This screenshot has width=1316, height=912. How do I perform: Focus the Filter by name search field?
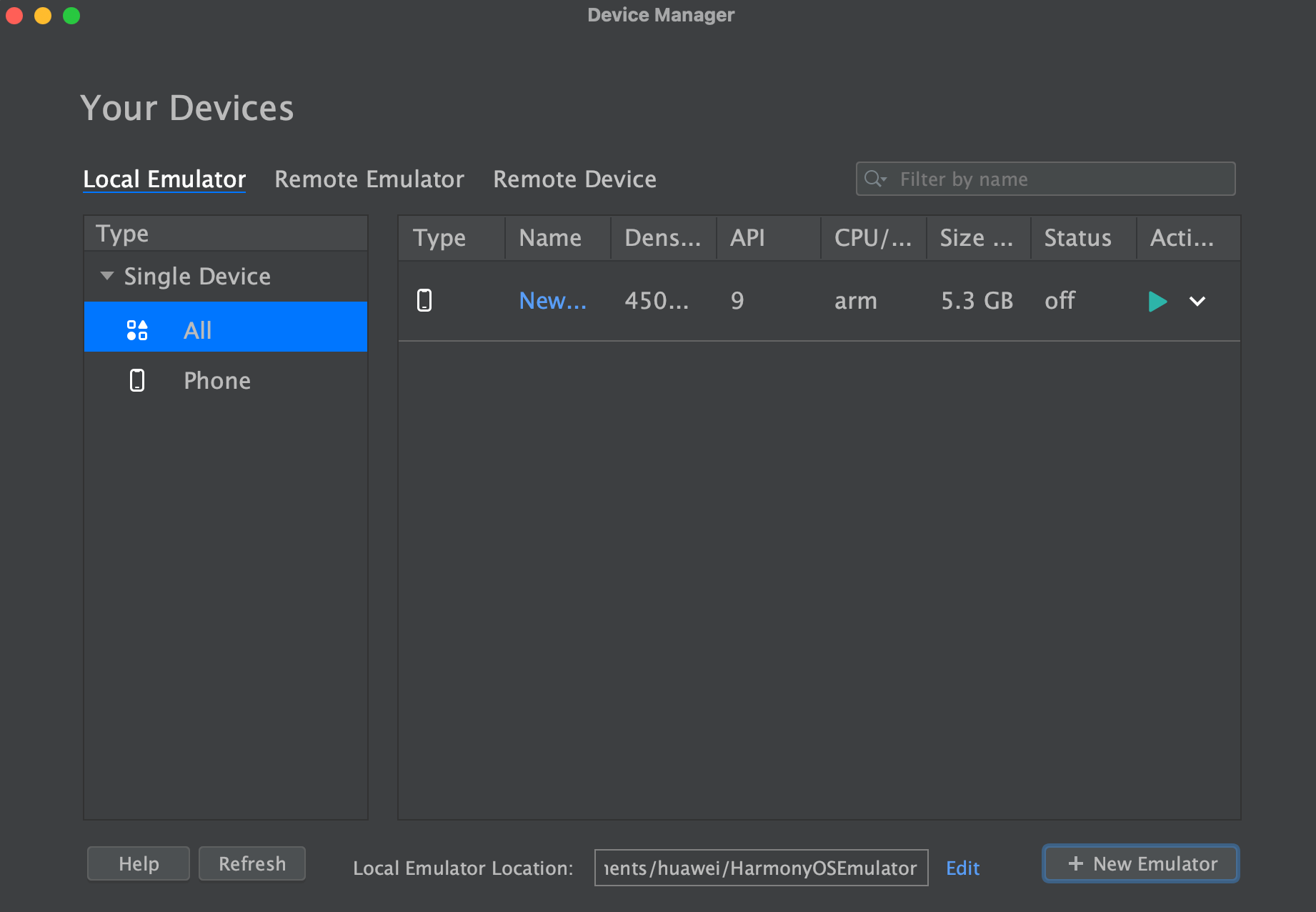(x=1057, y=179)
